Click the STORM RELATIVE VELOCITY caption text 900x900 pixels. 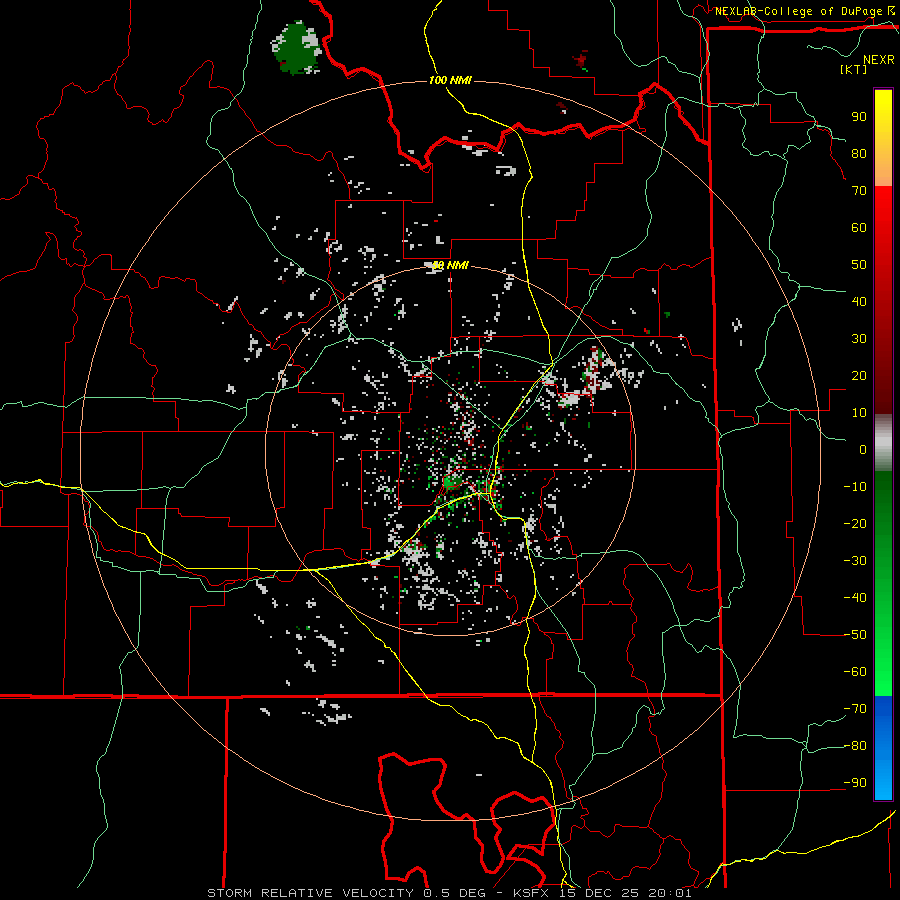tap(310, 893)
